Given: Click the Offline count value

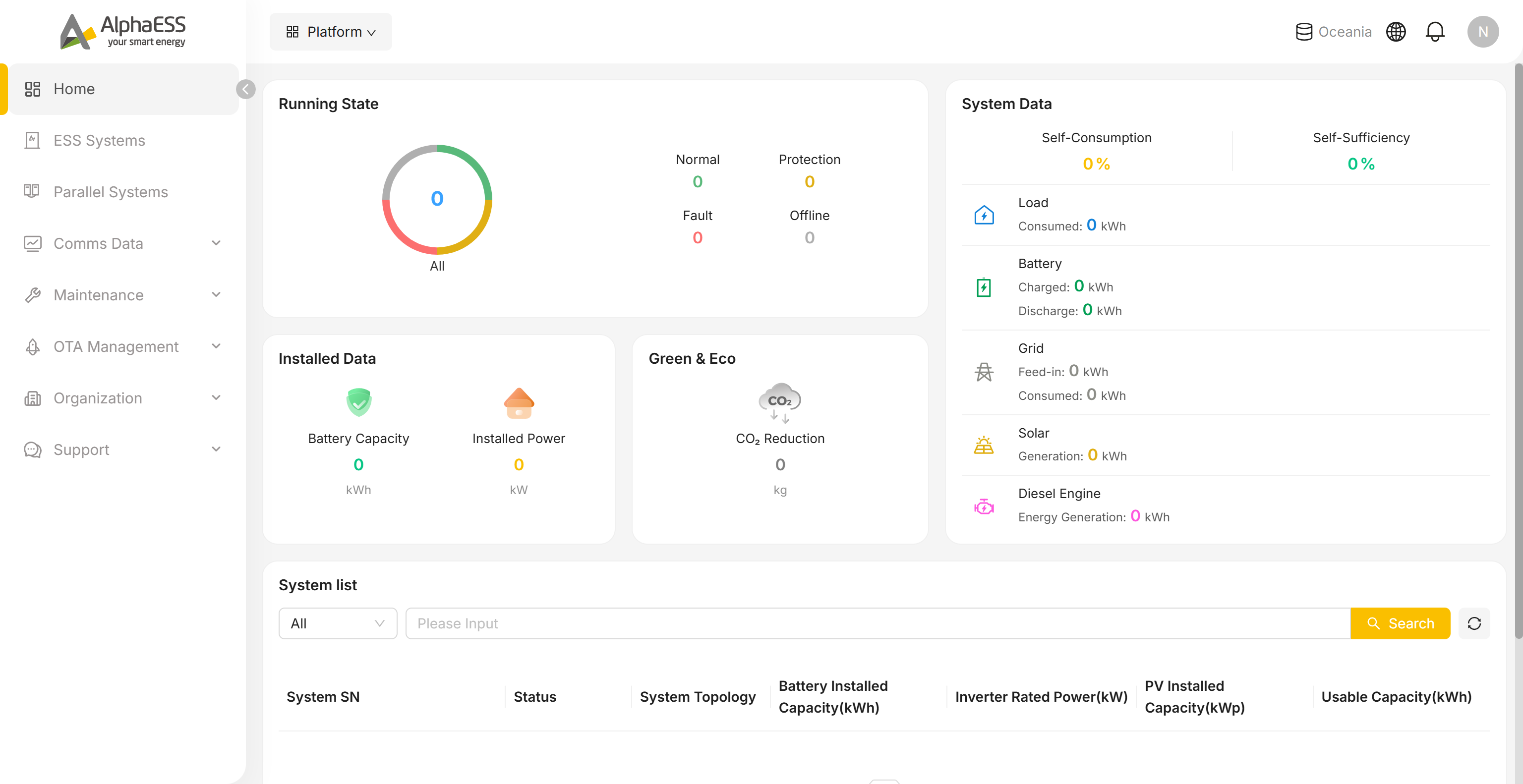Looking at the screenshot, I should pos(809,238).
